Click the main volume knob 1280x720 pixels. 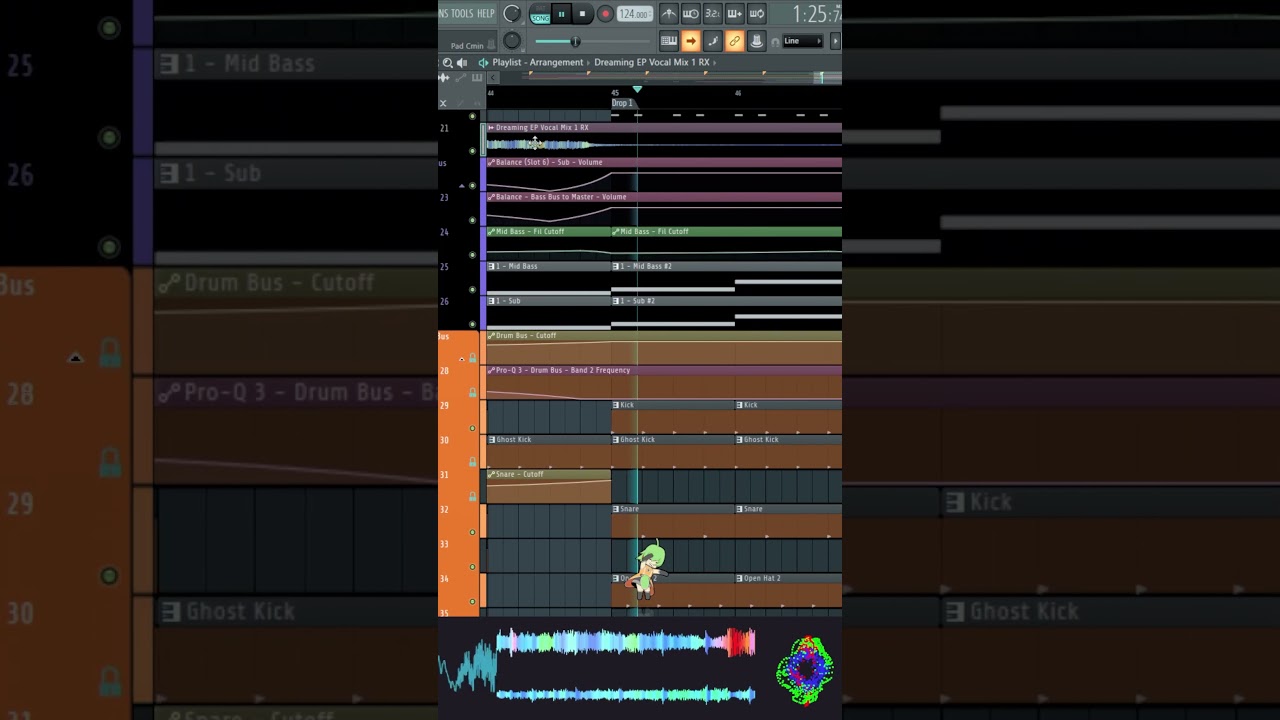[x=512, y=14]
